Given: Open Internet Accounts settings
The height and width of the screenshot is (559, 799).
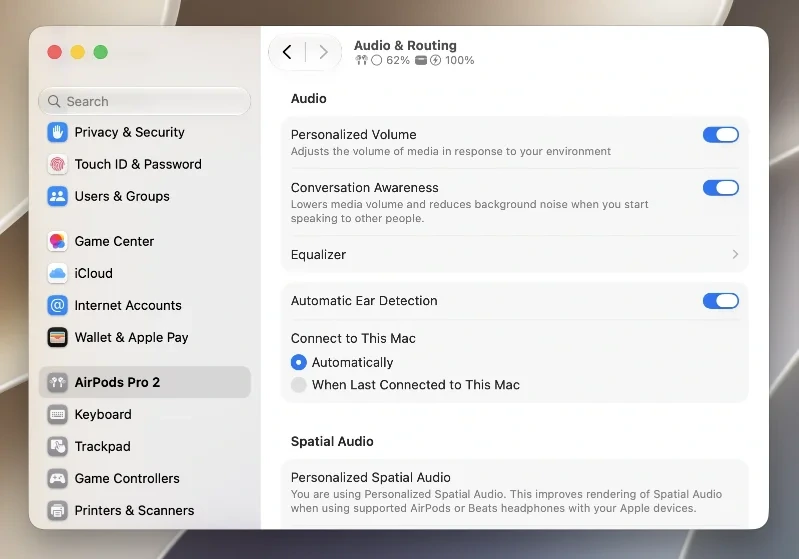Looking at the screenshot, I should coord(145,305).
